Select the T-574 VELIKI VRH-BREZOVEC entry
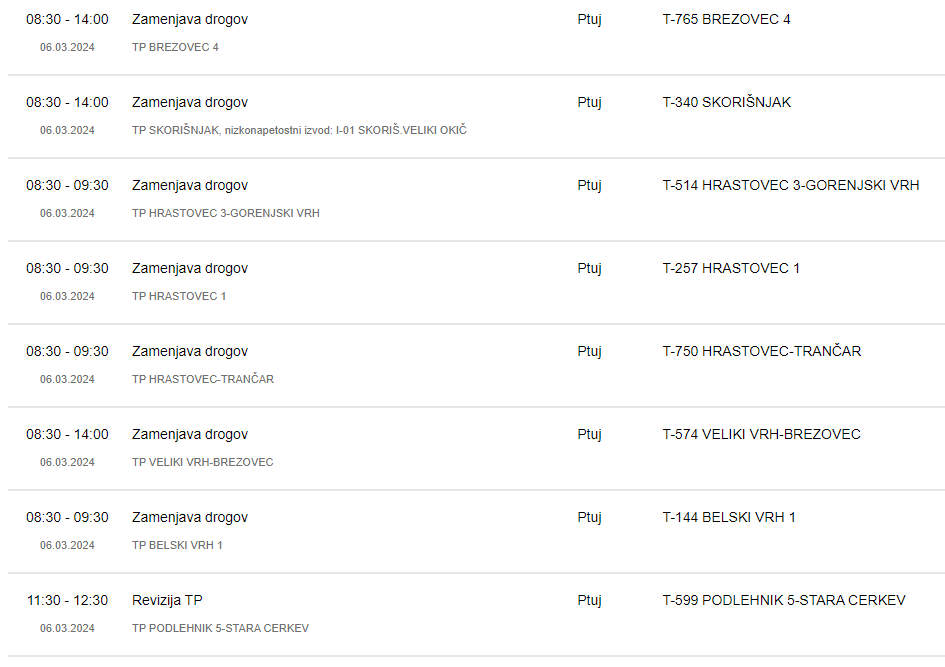Image resolution: width=945 pixels, height=667 pixels. coord(761,434)
